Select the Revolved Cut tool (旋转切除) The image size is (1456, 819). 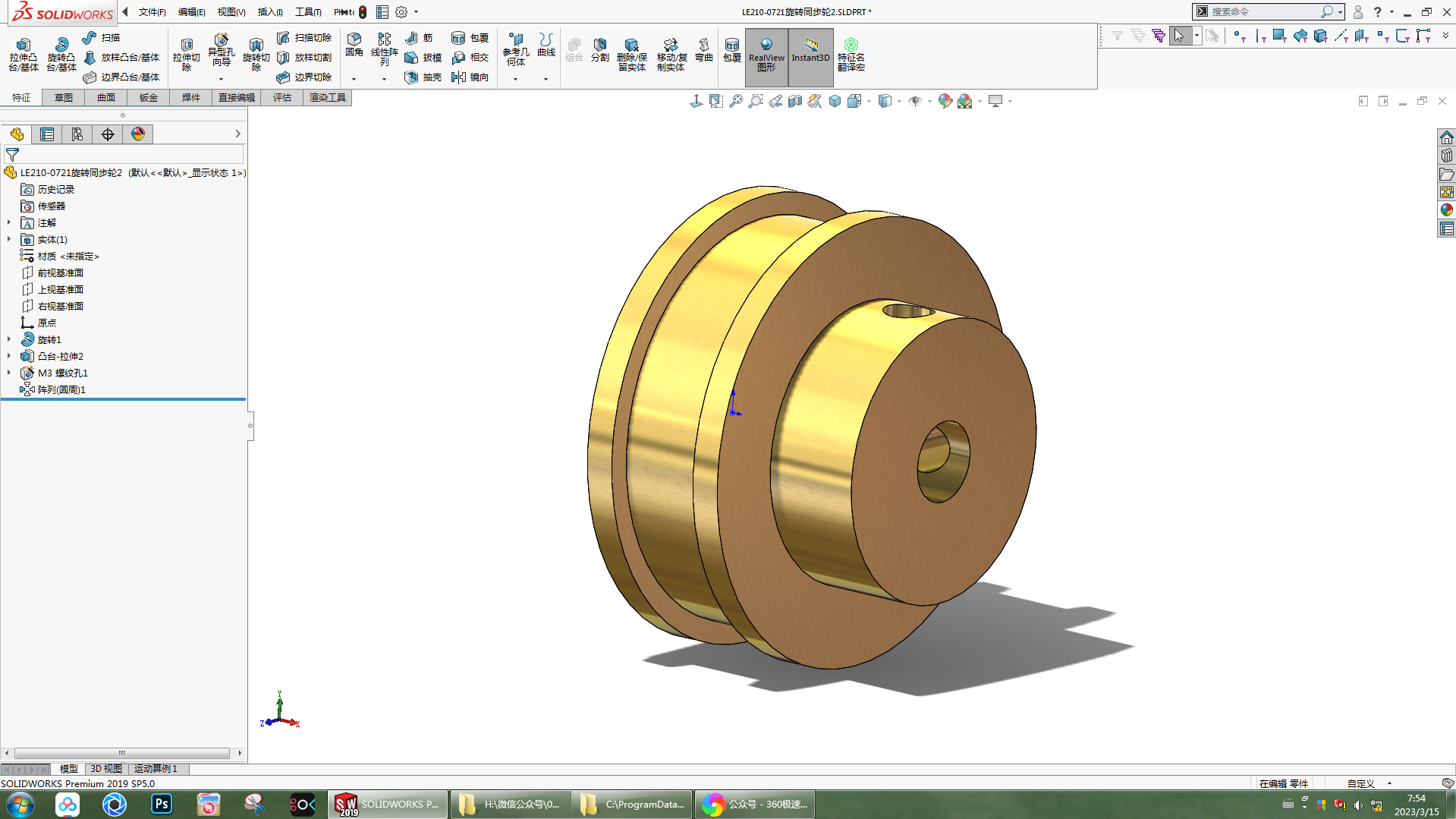tap(256, 55)
